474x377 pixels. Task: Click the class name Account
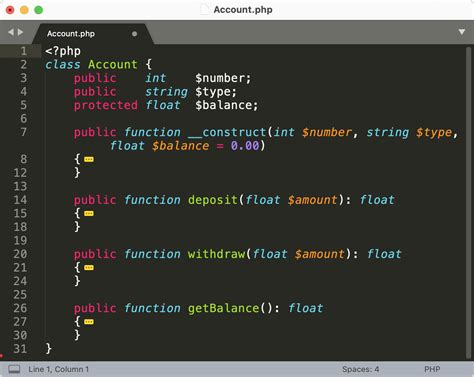(x=113, y=64)
